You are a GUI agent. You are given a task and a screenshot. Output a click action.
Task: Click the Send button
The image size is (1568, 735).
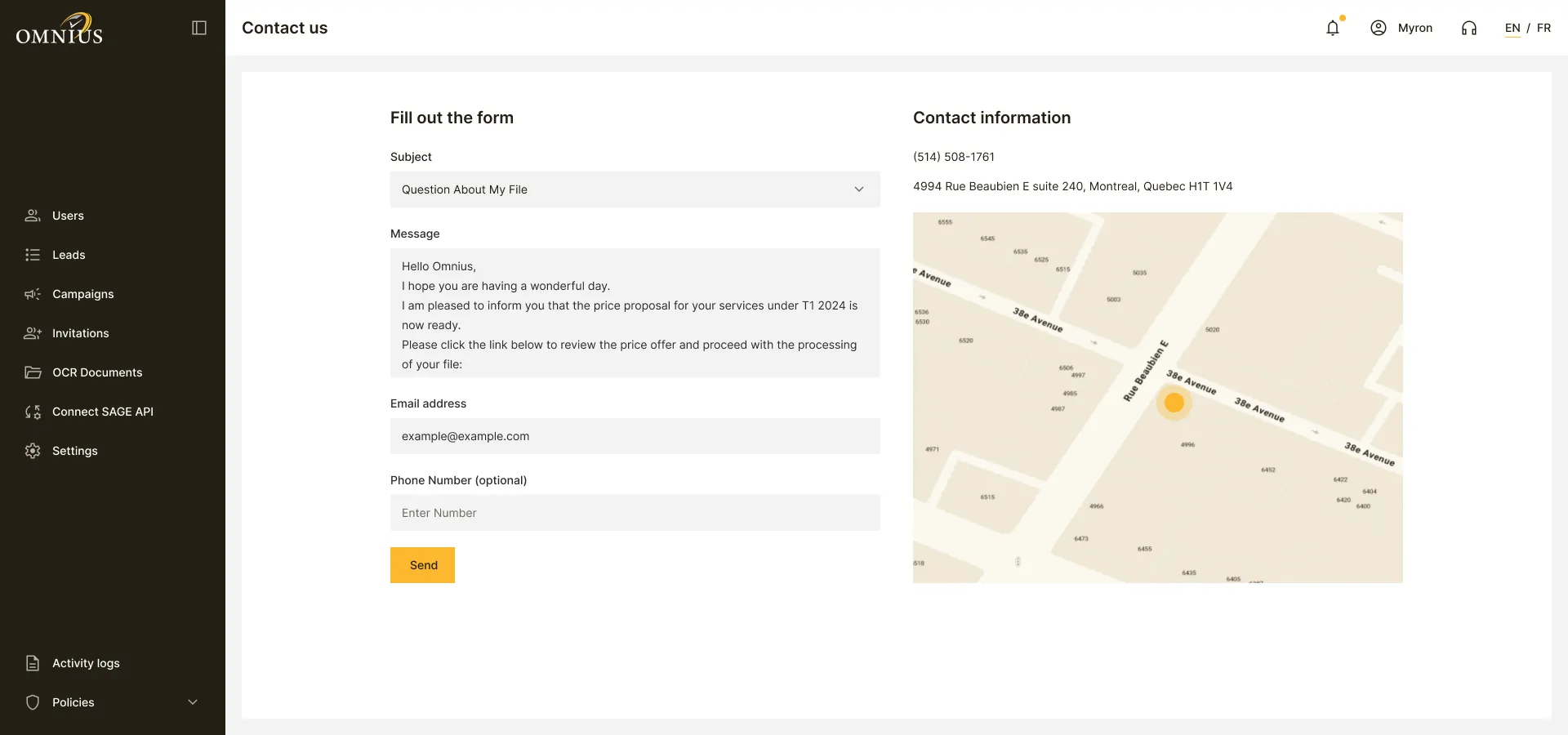[422, 565]
